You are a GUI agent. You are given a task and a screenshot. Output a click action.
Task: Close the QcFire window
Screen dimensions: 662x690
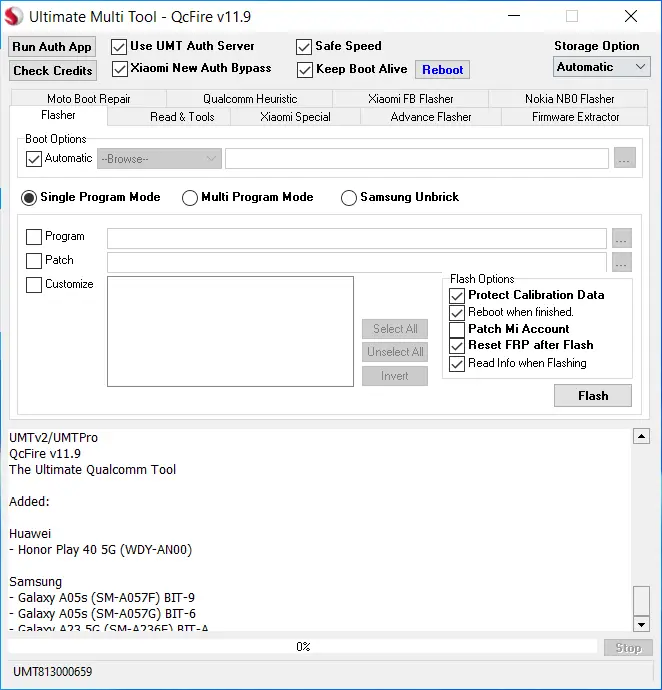coord(631,16)
